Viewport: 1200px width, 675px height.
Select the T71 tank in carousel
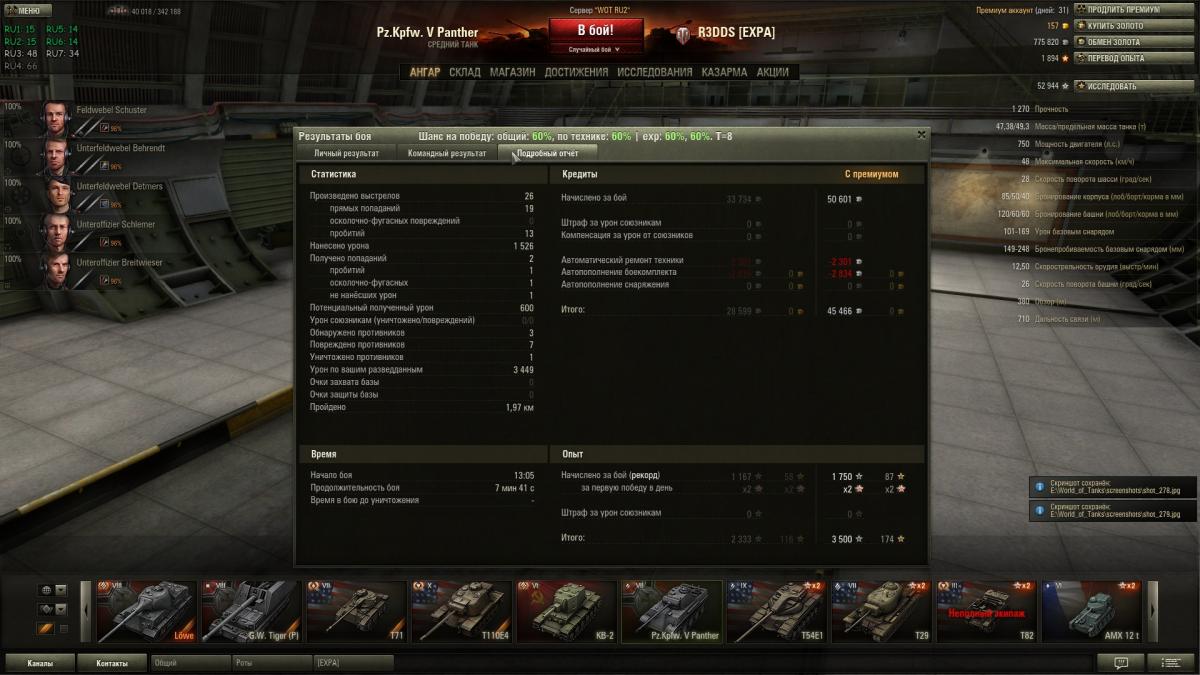pos(356,611)
